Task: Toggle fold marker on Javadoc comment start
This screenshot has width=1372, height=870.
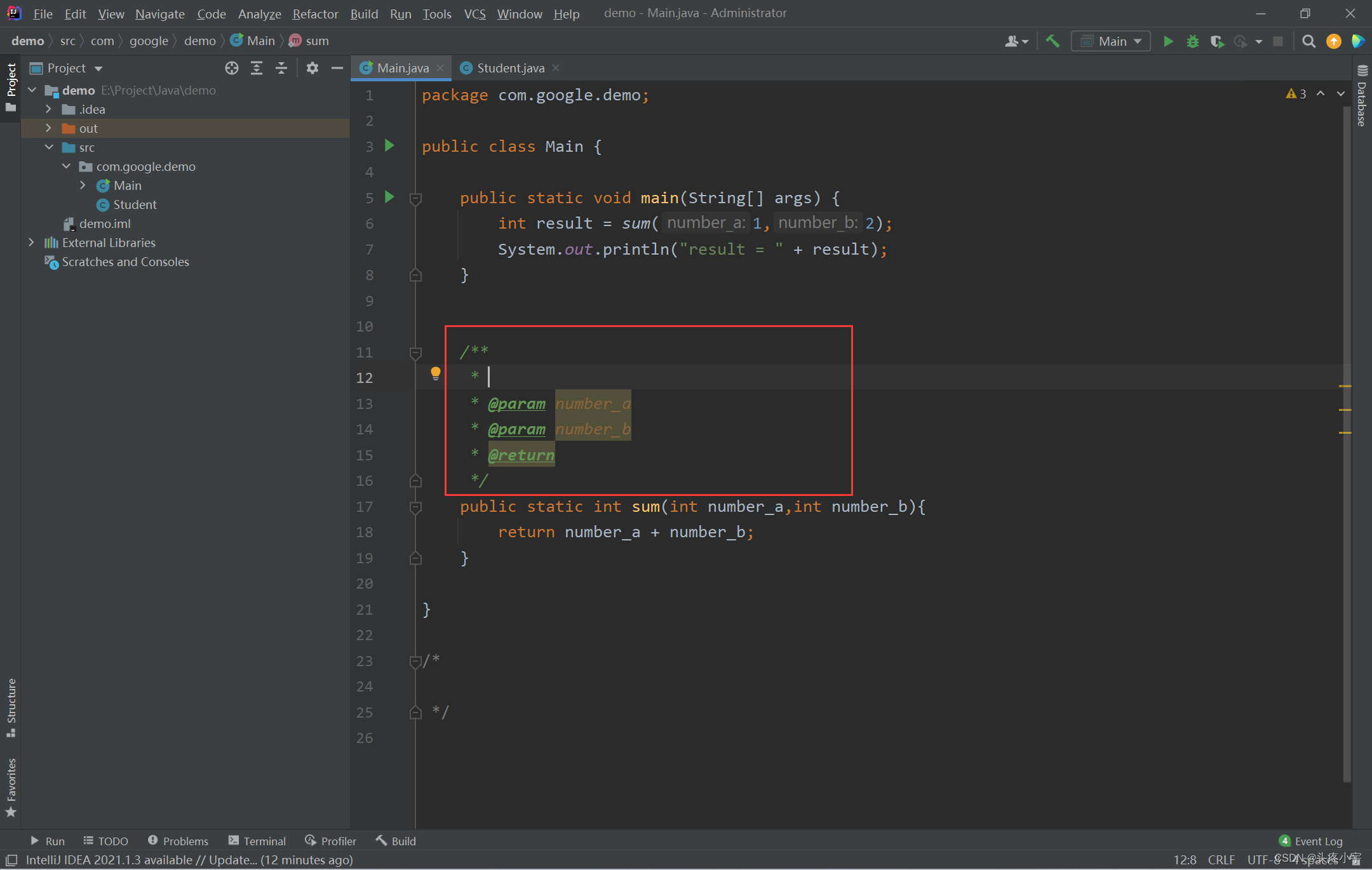Action: [x=415, y=352]
